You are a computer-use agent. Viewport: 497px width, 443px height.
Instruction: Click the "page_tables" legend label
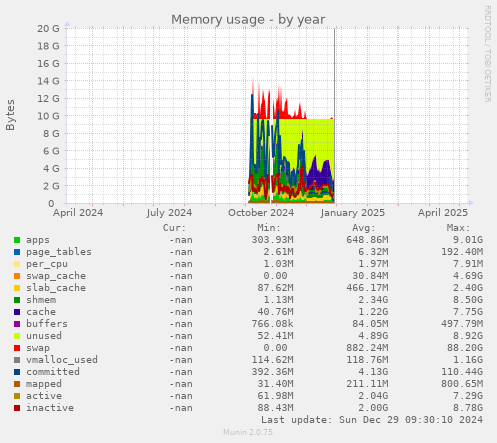point(59,252)
